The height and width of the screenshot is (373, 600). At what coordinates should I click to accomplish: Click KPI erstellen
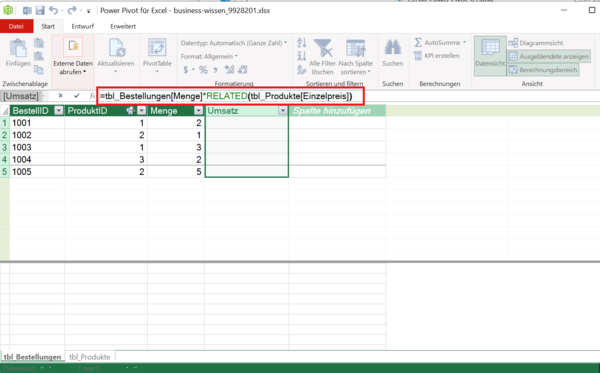pyautogui.click(x=437, y=56)
